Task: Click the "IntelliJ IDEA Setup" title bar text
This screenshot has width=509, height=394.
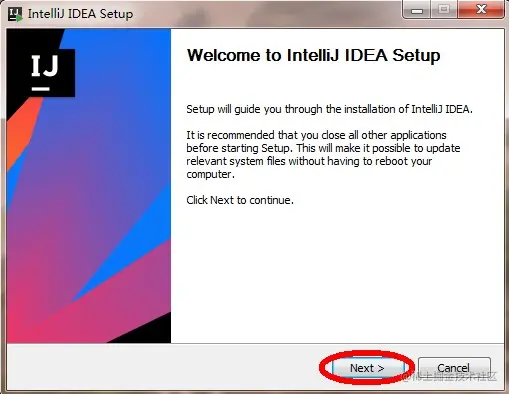Action: (x=80, y=14)
